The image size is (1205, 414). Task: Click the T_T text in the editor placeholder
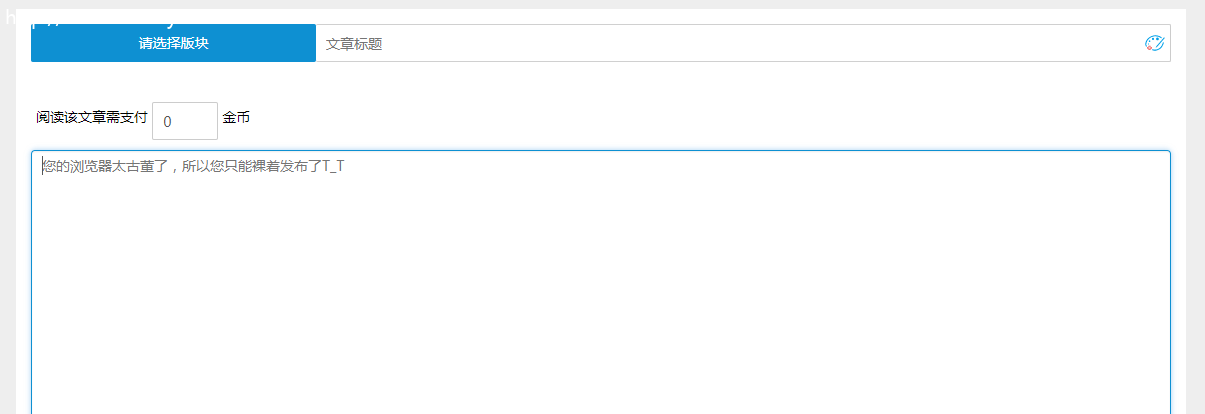pos(334,166)
